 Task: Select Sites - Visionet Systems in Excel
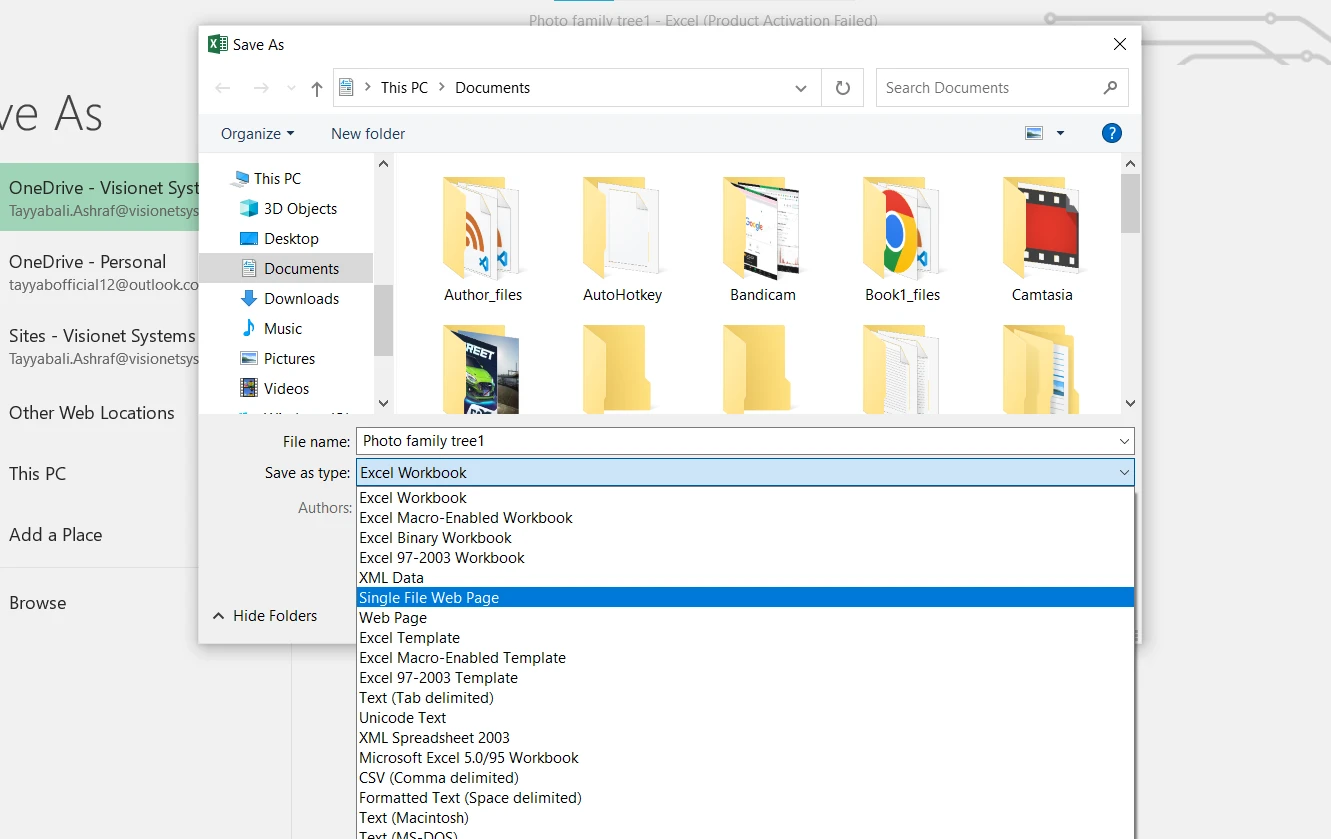100,346
